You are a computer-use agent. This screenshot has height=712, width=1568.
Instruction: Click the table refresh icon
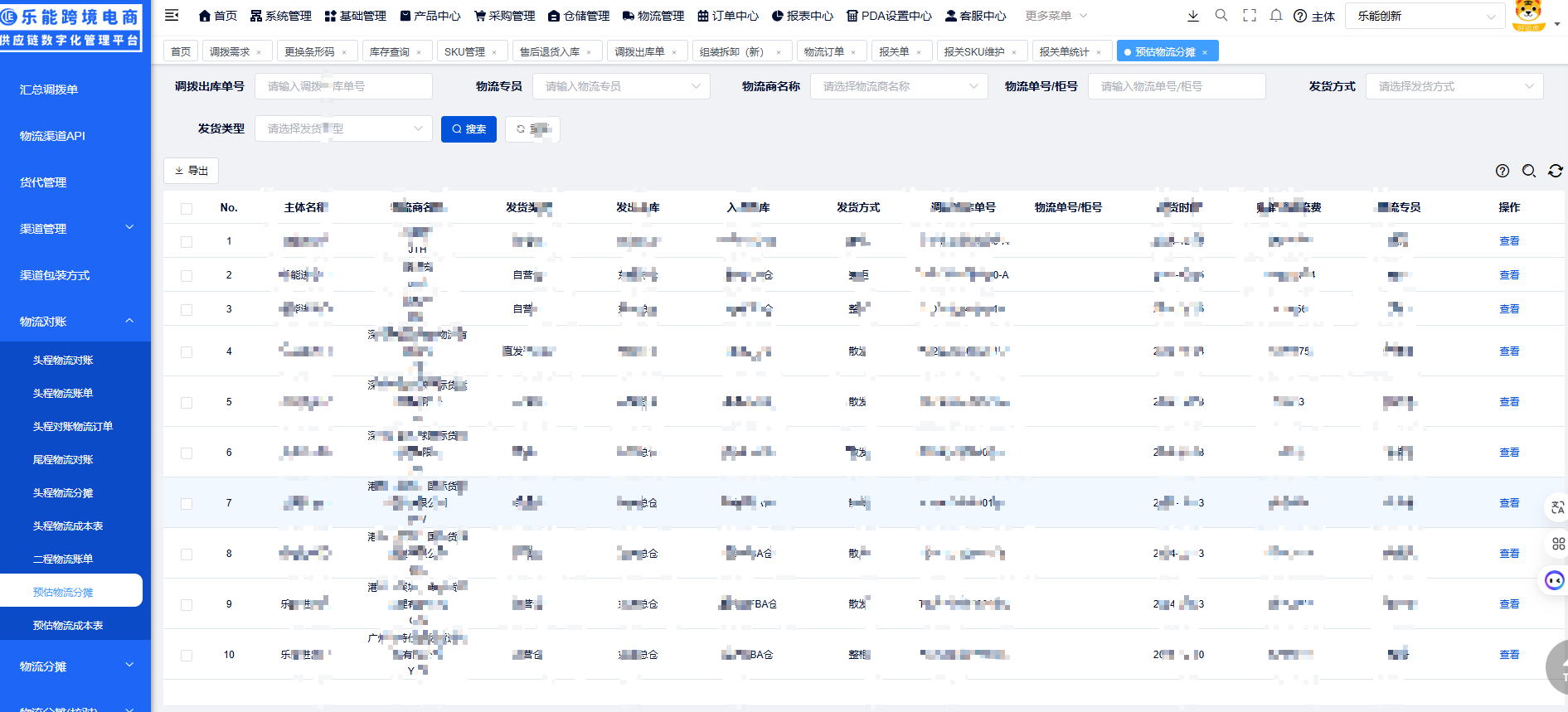pos(1555,171)
